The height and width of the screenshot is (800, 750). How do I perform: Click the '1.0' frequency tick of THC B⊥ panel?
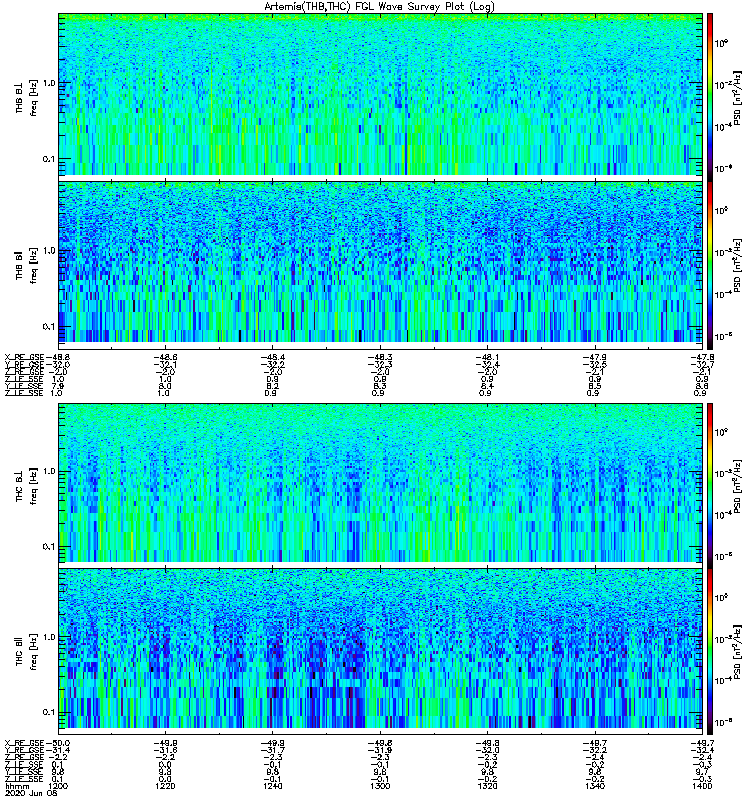[49, 471]
